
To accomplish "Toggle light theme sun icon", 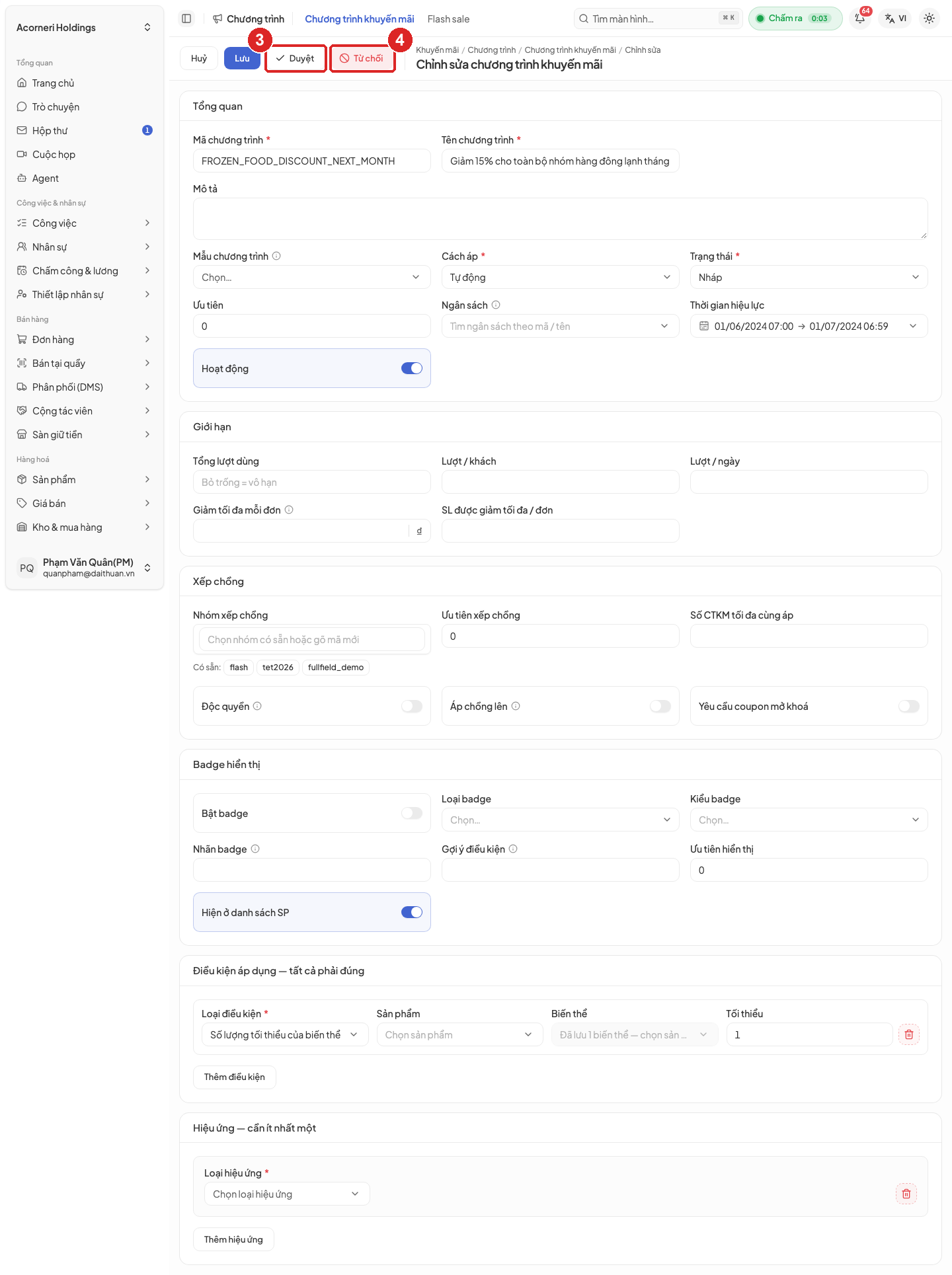I will (x=929, y=19).
